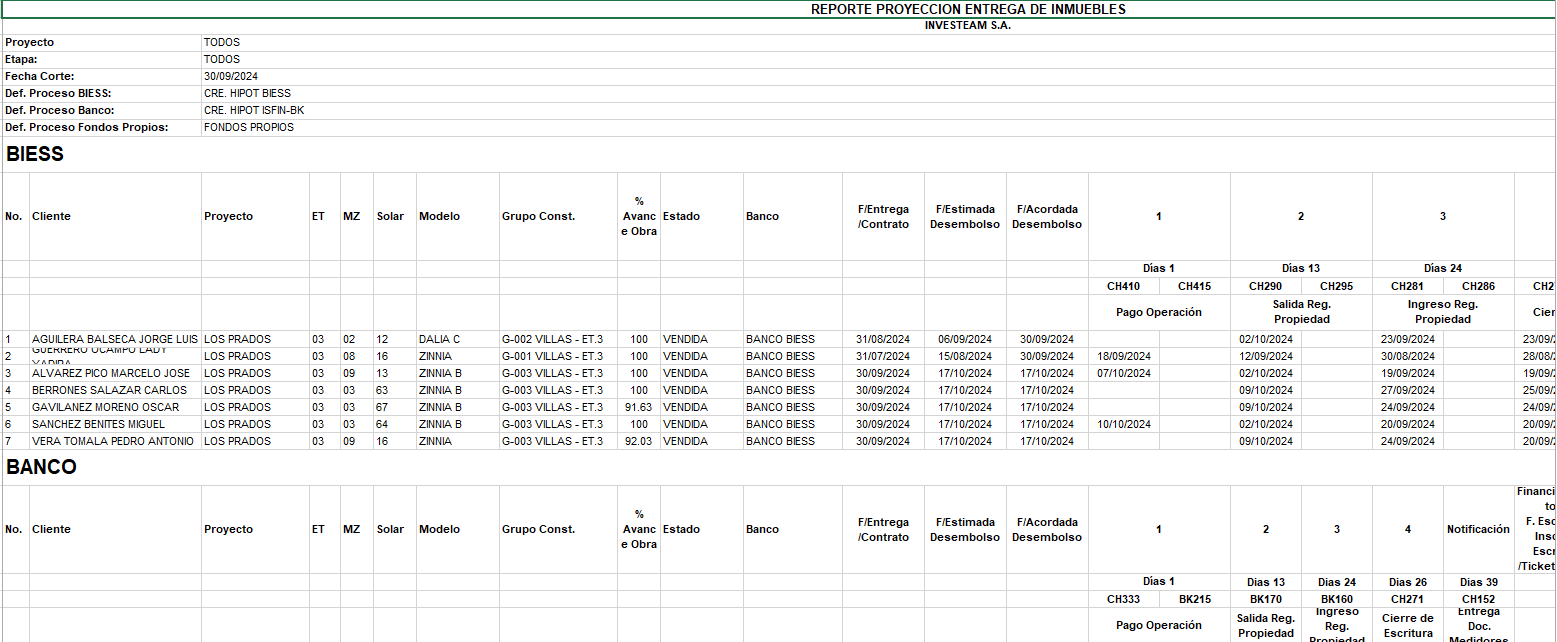Click the G-002 VILLAS - ET.3 cell
The image size is (1557, 642).
552,340
